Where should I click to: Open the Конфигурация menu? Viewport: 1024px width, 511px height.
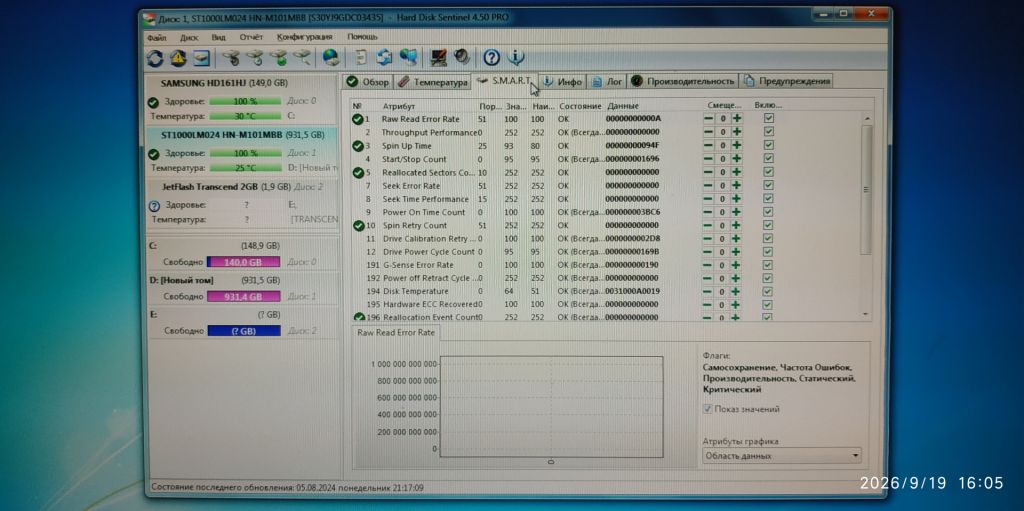click(304, 37)
